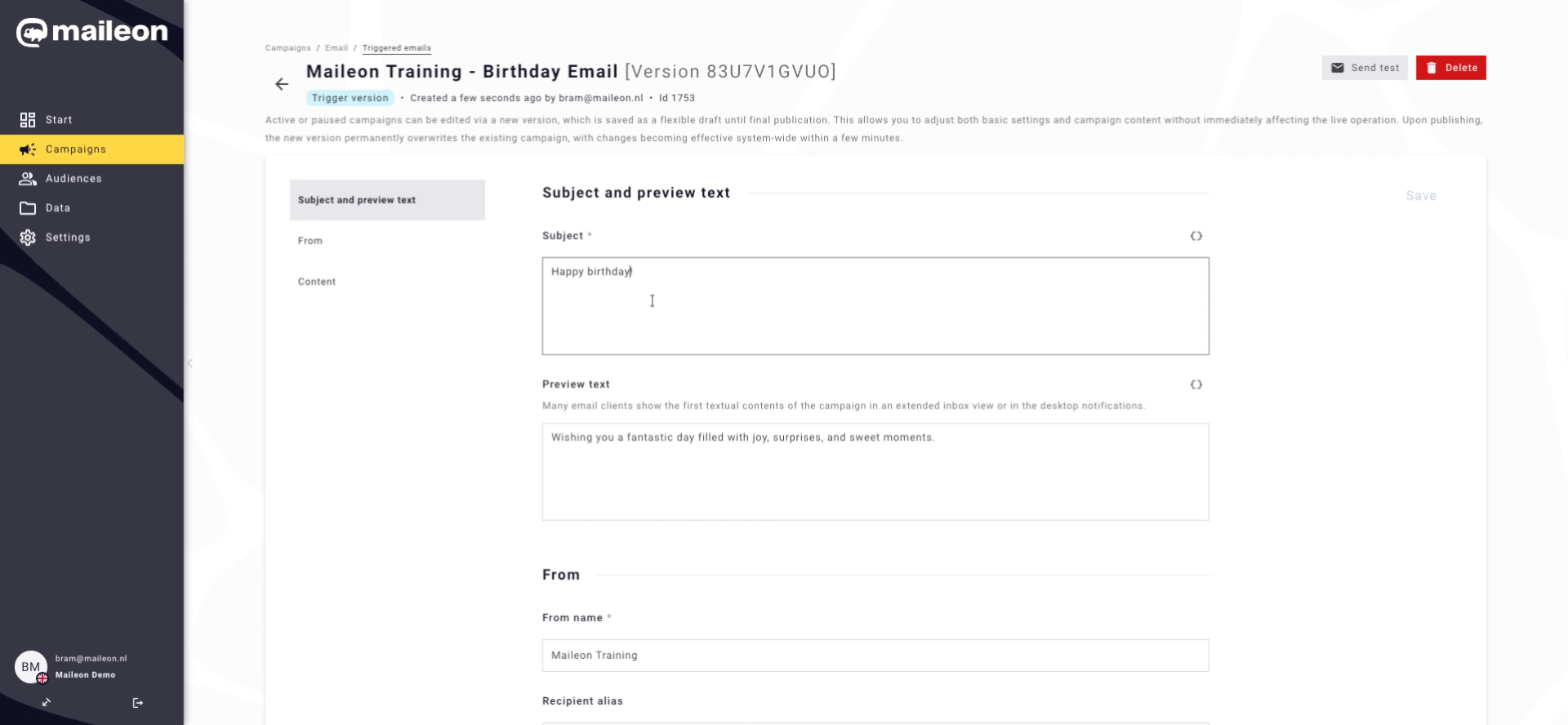Open the personalization picker for Preview text
The width and height of the screenshot is (1568, 725).
pos(1196,384)
